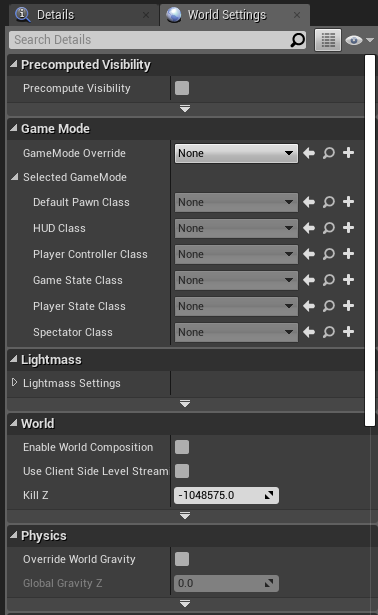Show advanced Precomputed Visibility options arrow
Image resolution: width=378 pixels, height=615 pixels.
click(185, 108)
